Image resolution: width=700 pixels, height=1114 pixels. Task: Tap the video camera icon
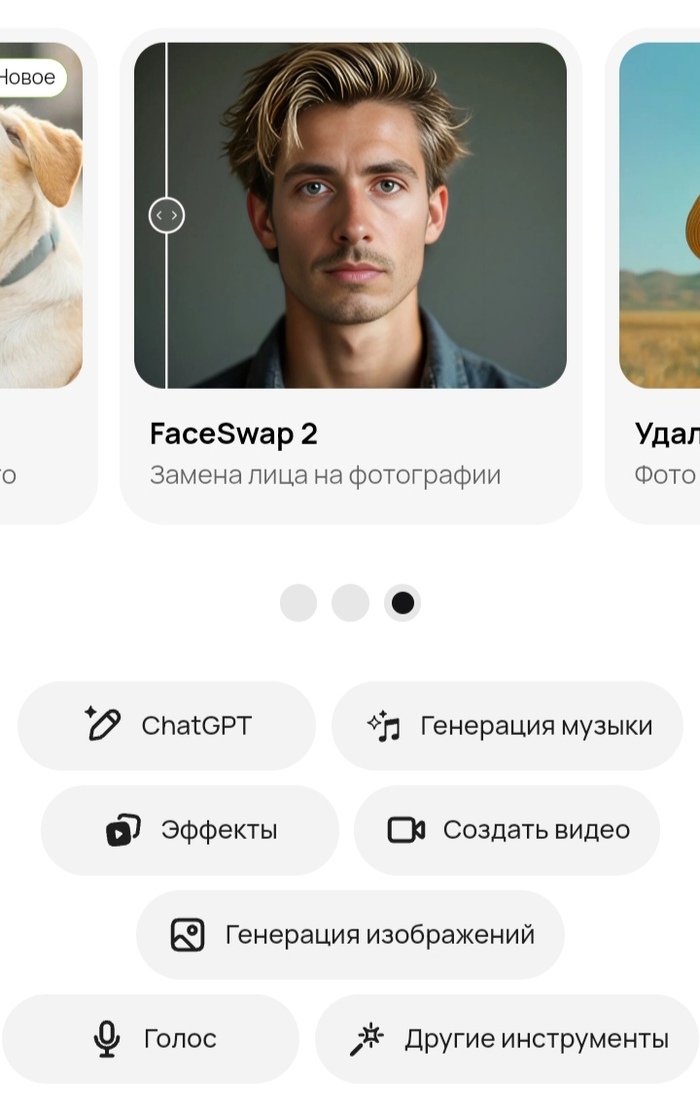[406, 830]
